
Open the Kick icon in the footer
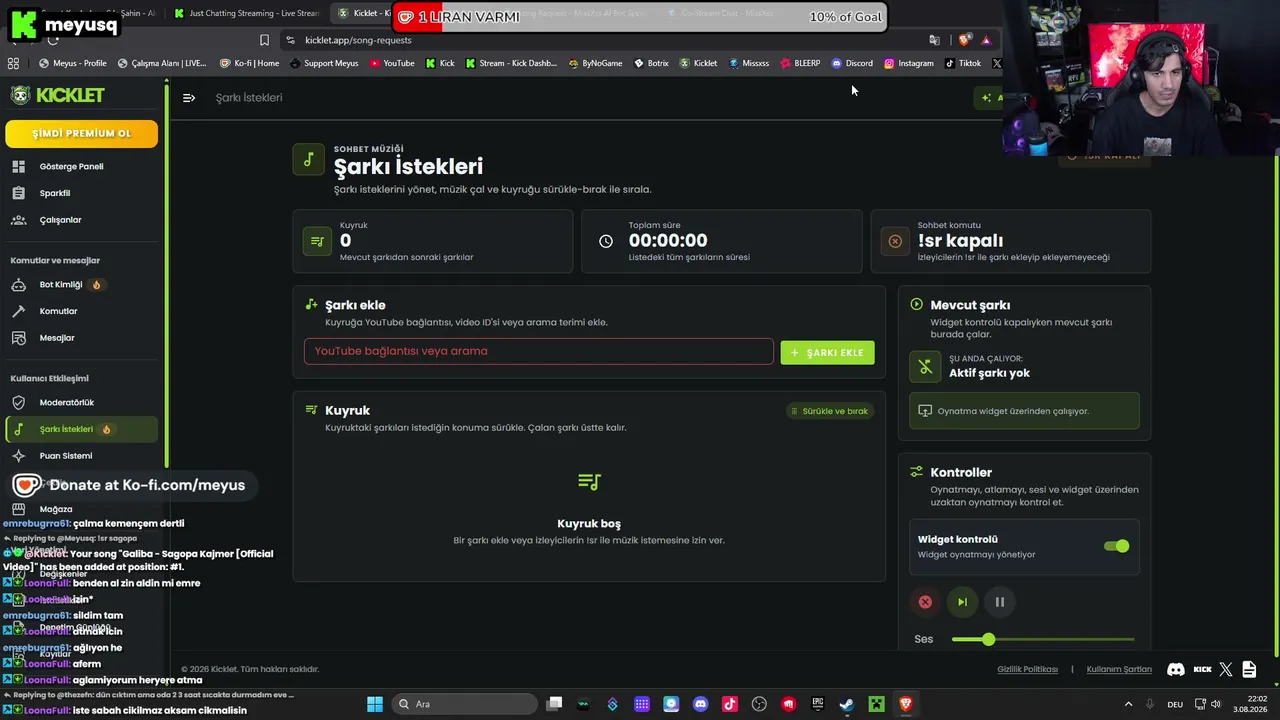coord(1202,669)
